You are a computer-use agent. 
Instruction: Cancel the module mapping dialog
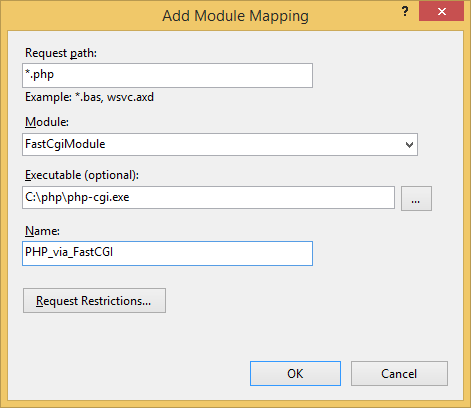point(399,374)
